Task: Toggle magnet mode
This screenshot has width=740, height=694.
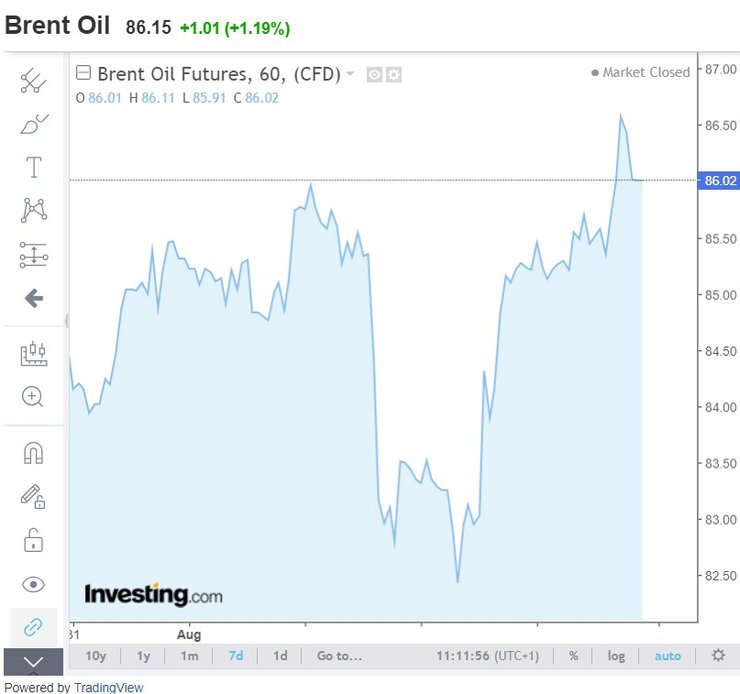Action: (x=34, y=453)
